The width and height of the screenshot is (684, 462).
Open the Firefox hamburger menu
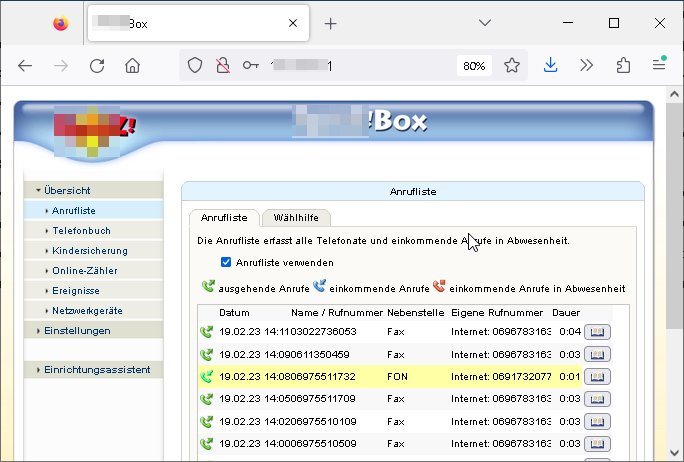(x=659, y=65)
